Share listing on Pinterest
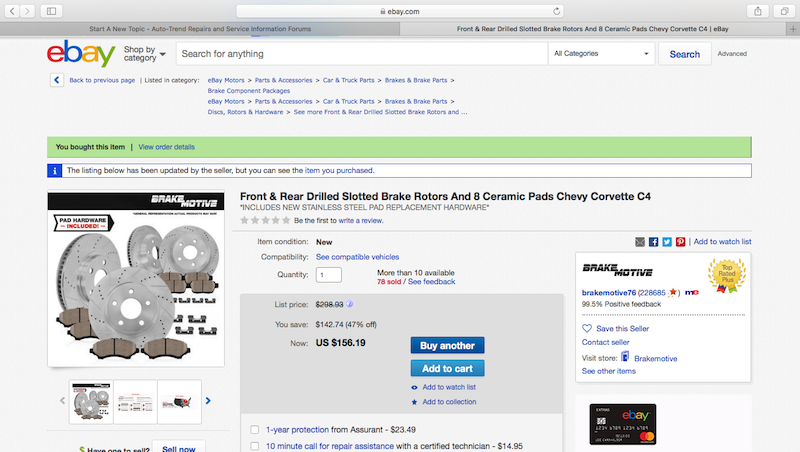Image resolution: width=800 pixels, height=452 pixels. coord(681,242)
